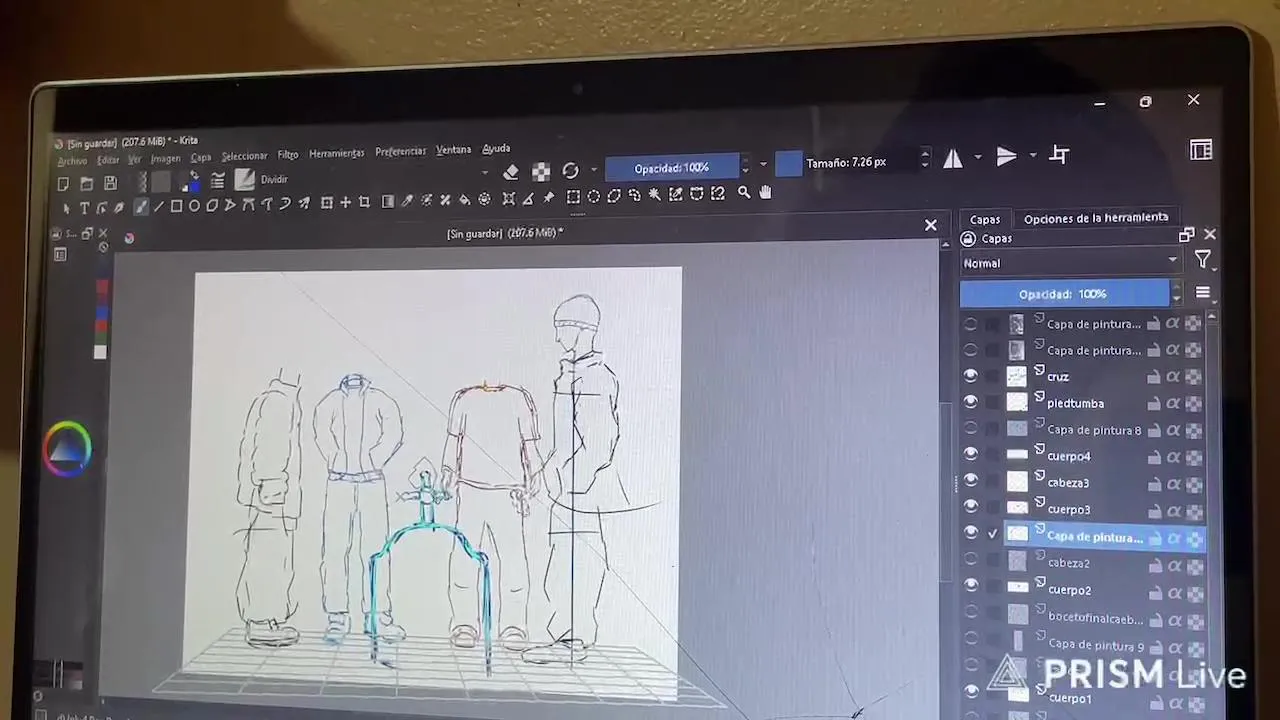Select the Zoom magnifier tool
Viewport: 1280px width, 720px height.
click(x=744, y=192)
